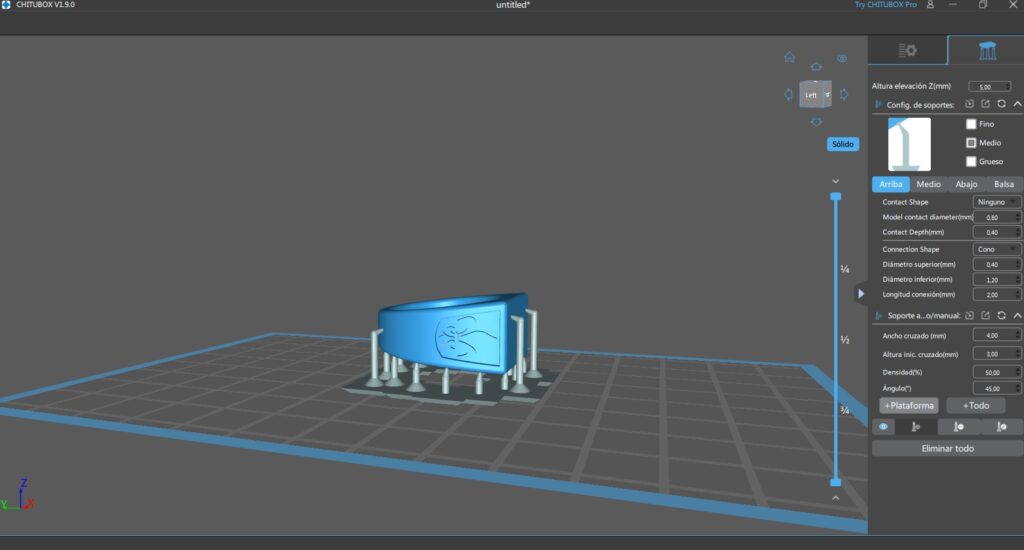
Task: Click the layer slider's top handle
Action: [x=836, y=197]
